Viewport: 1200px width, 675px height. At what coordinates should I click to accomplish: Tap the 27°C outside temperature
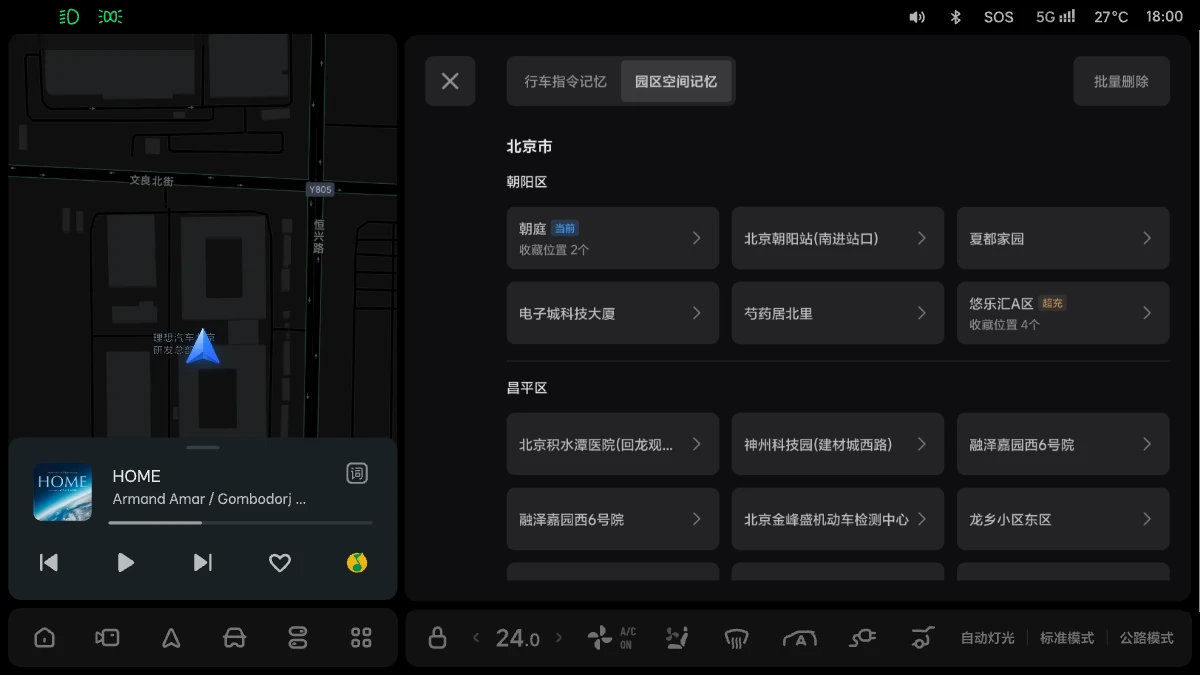point(1111,17)
